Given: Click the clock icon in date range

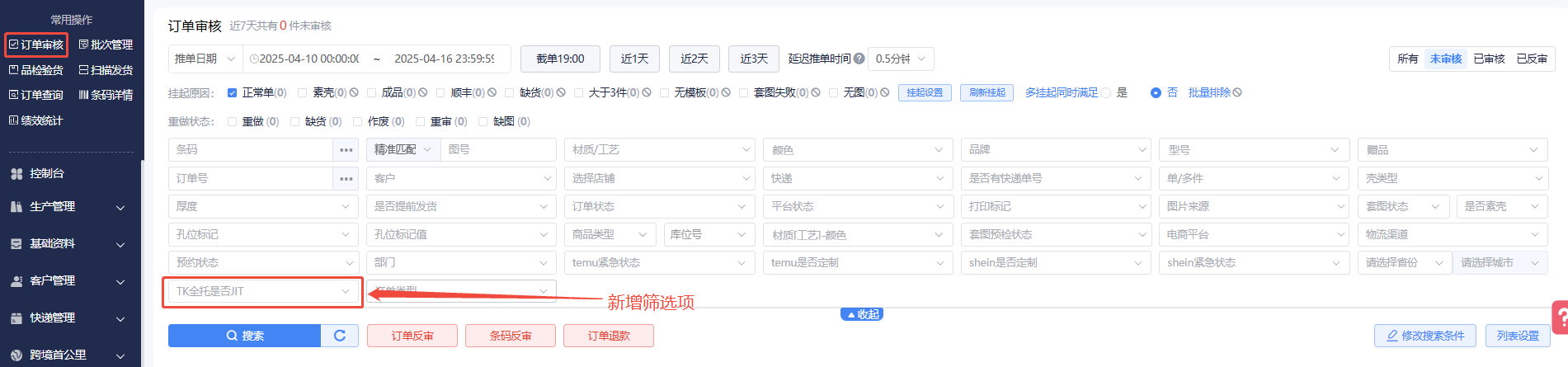Looking at the screenshot, I should (x=254, y=59).
